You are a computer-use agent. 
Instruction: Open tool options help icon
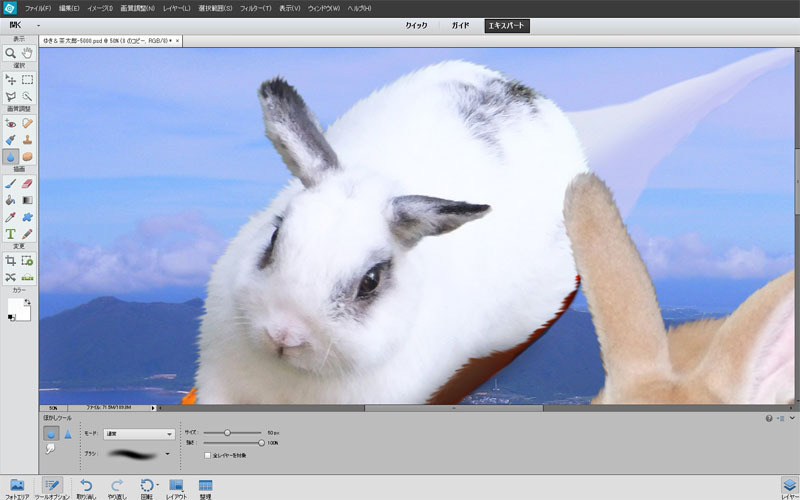(769, 418)
